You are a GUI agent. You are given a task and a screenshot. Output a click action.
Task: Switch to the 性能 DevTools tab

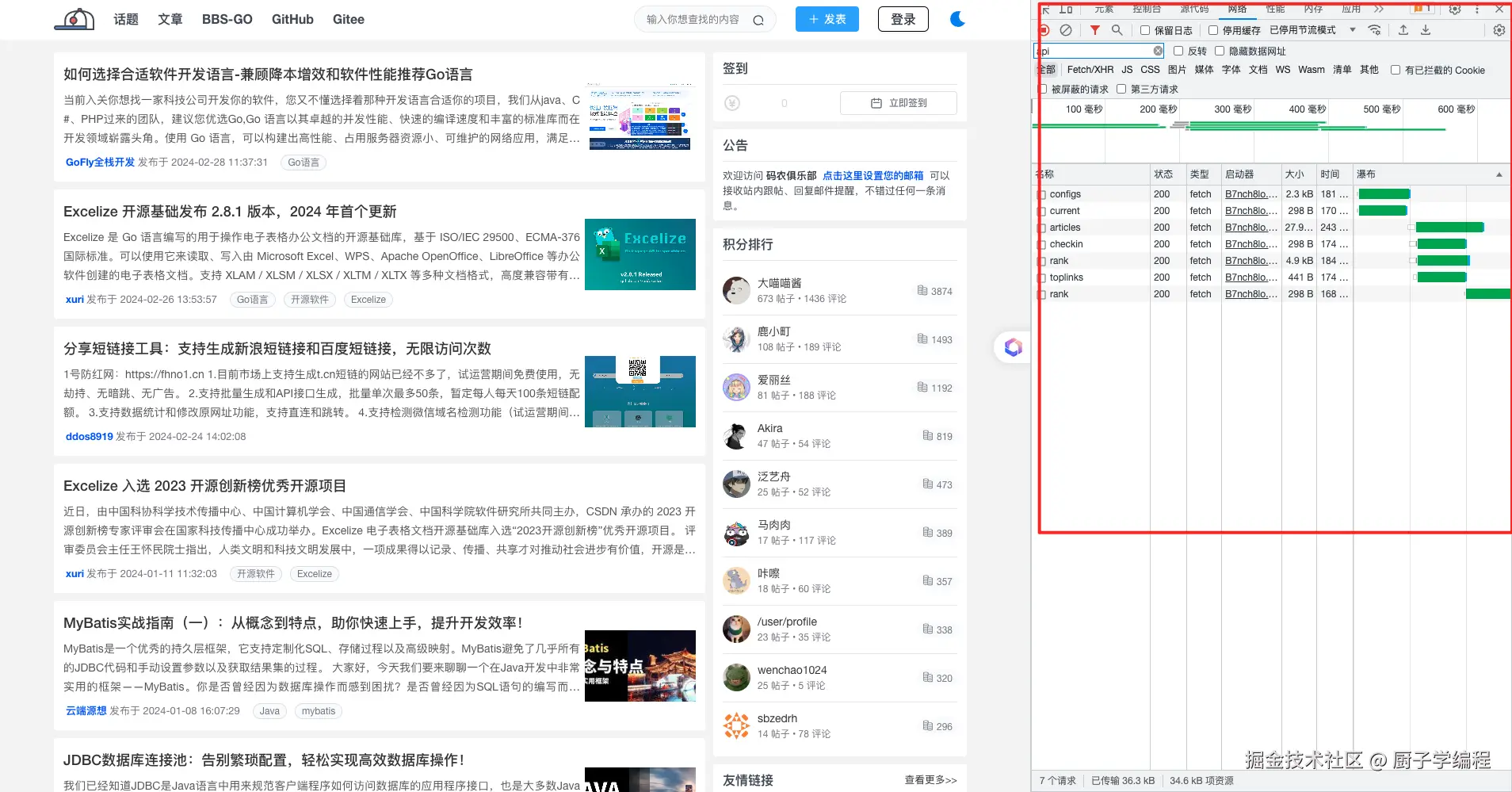point(1274,10)
